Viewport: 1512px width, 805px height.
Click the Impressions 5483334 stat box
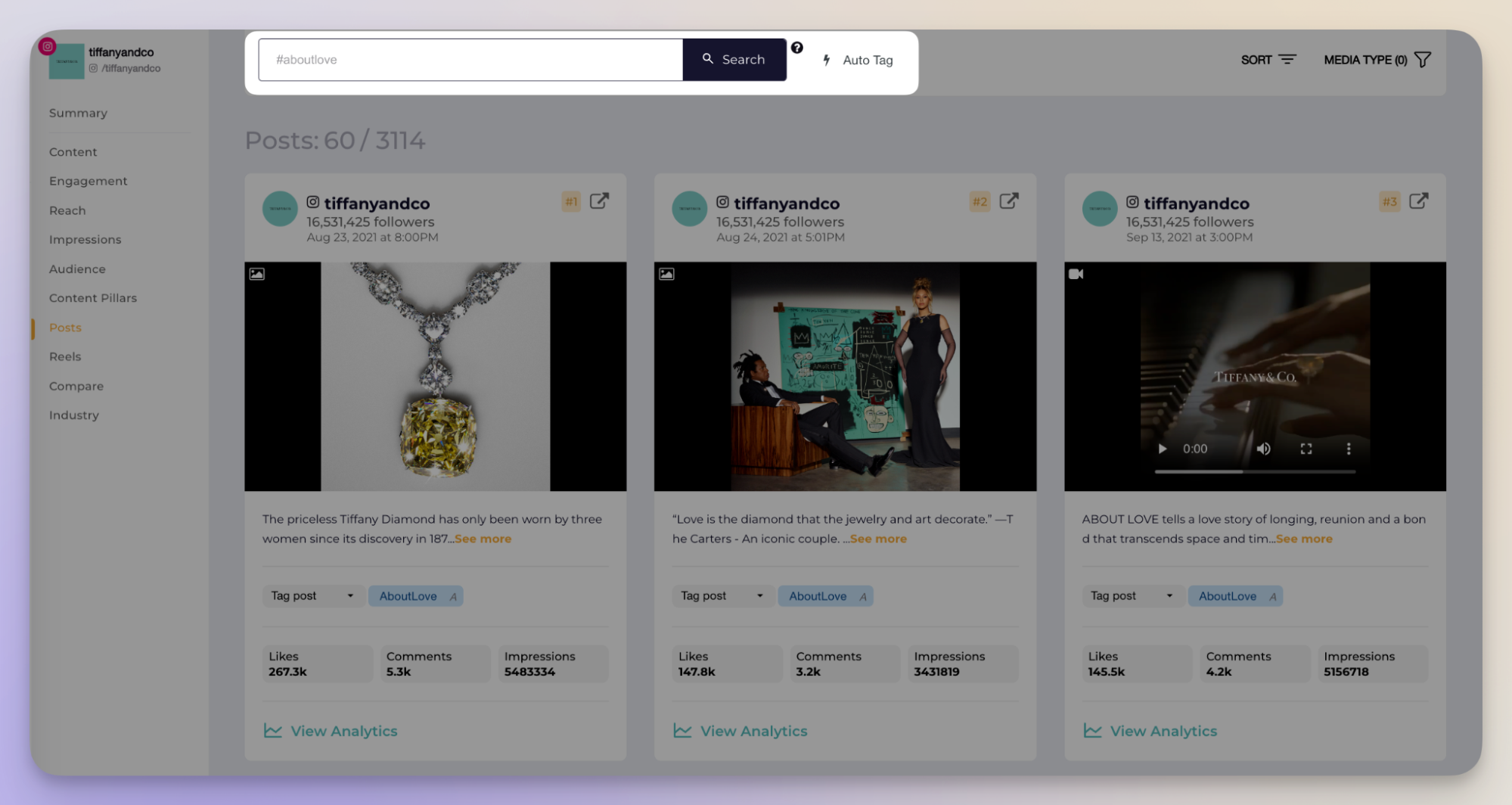(x=554, y=664)
